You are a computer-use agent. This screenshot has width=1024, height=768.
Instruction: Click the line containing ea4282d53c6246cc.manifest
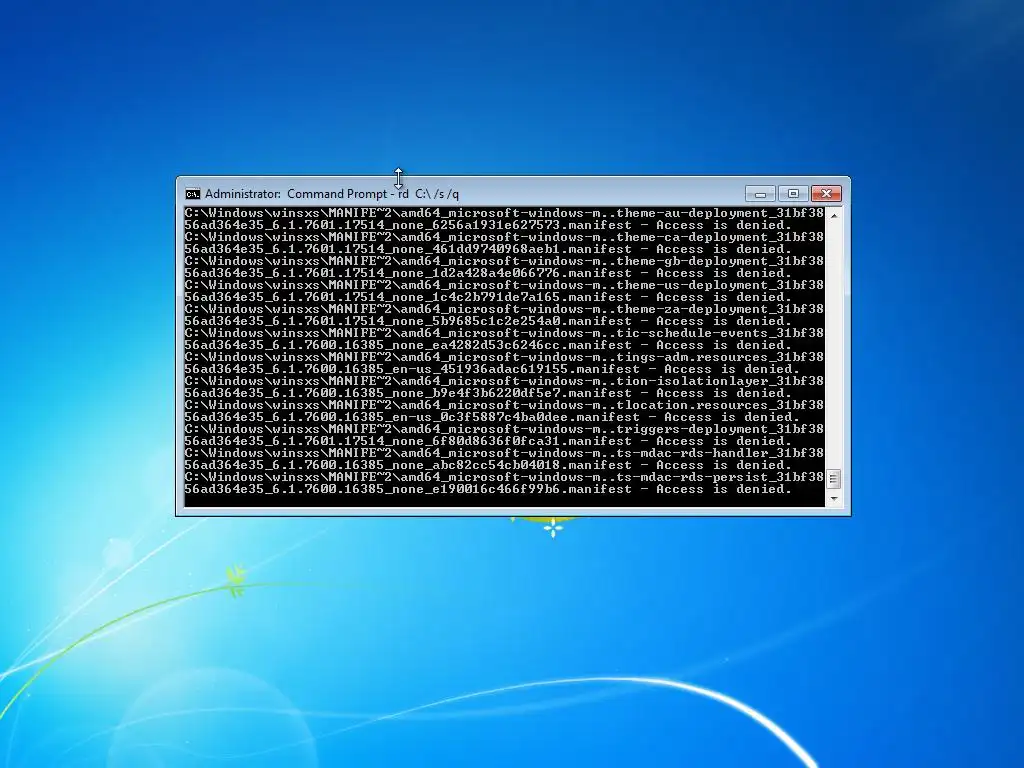[488, 345]
